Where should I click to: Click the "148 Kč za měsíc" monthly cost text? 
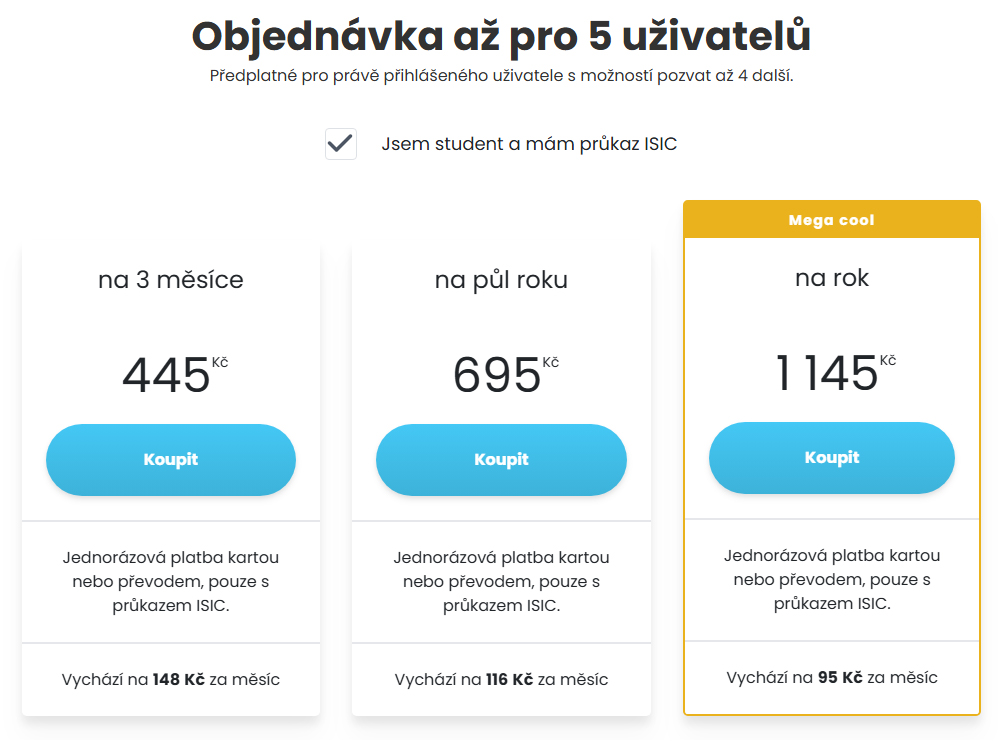tap(171, 680)
